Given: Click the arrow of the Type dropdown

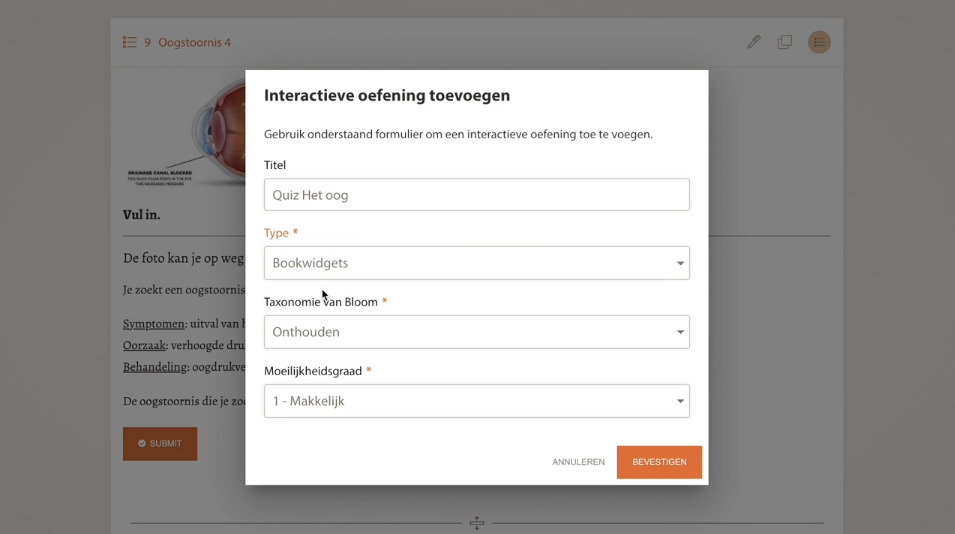Looking at the screenshot, I should 680,264.
